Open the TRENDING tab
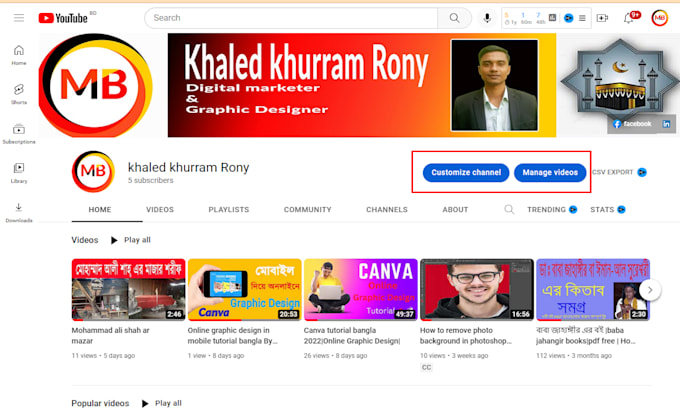Image resolution: width=680 pixels, height=409 pixels. [x=546, y=209]
